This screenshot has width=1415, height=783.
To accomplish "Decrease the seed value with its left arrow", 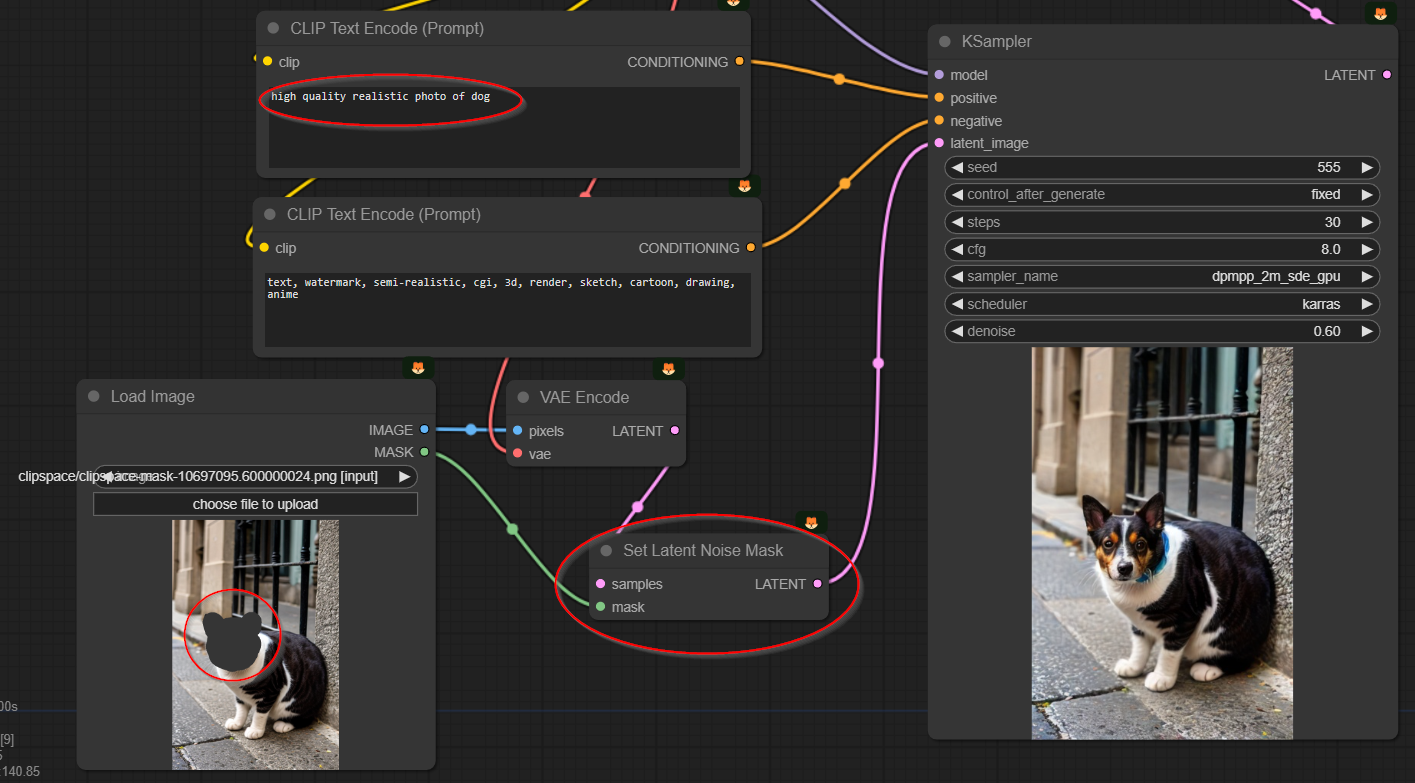I will pos(956,168).
